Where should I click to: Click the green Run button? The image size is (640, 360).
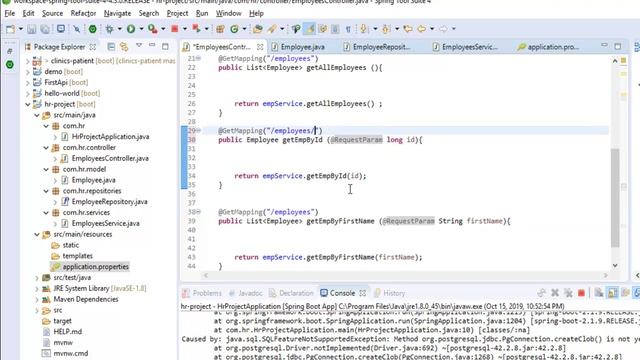point(131,29)
